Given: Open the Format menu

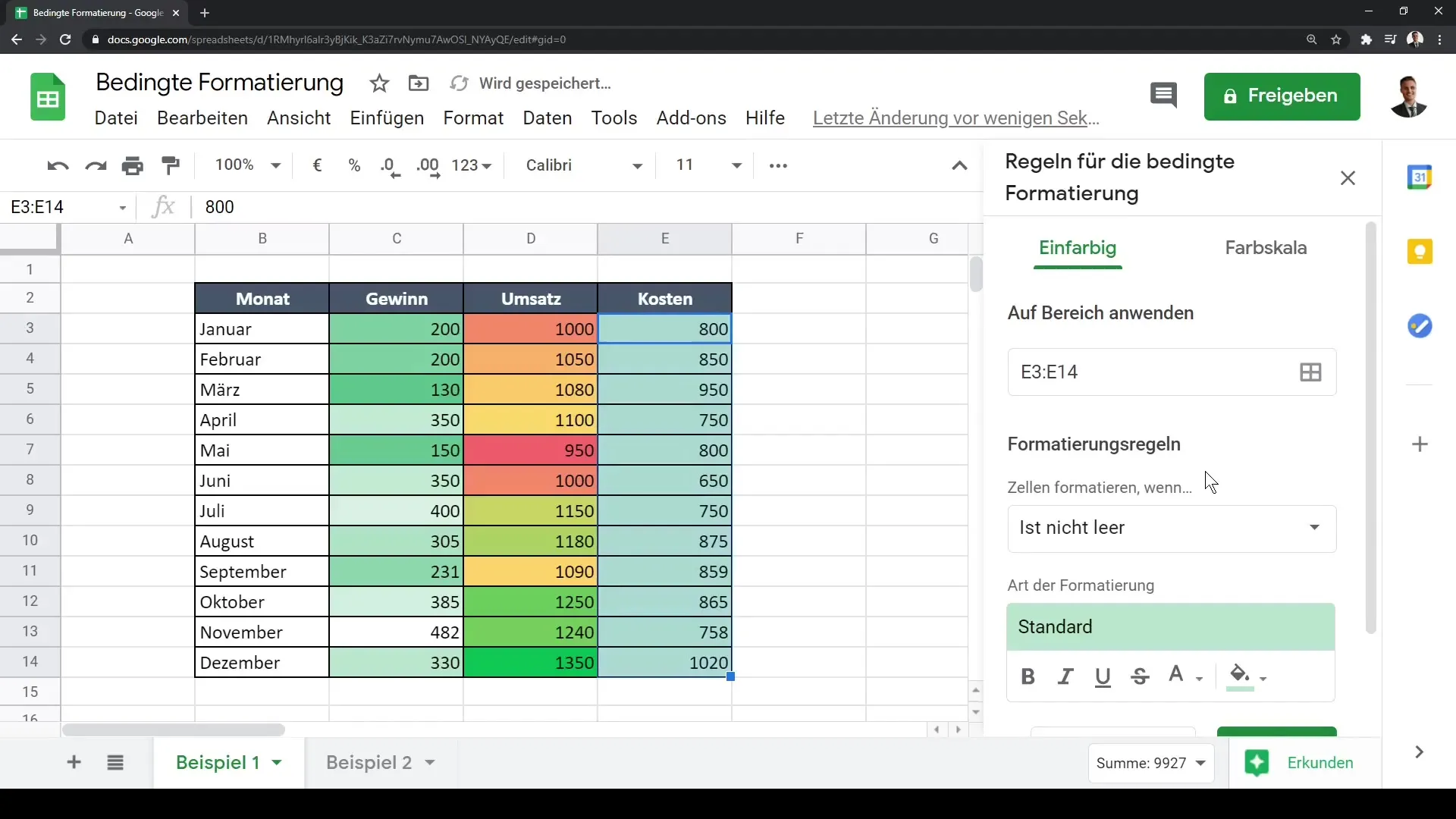Looking at the screenshot, I should coord(473,118).
